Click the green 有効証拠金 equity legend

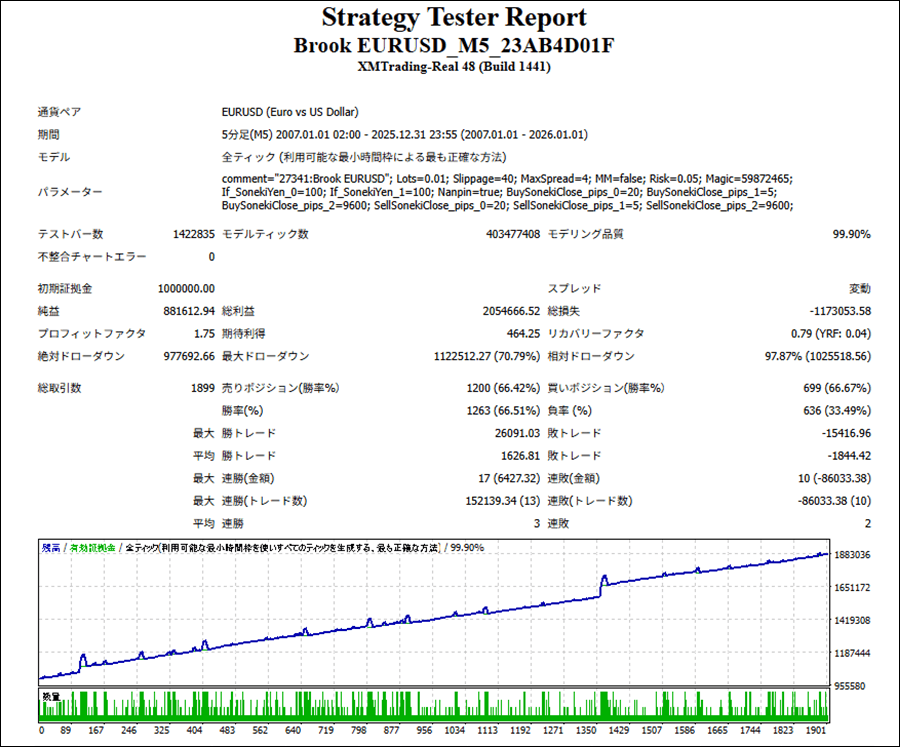(92, 548)
